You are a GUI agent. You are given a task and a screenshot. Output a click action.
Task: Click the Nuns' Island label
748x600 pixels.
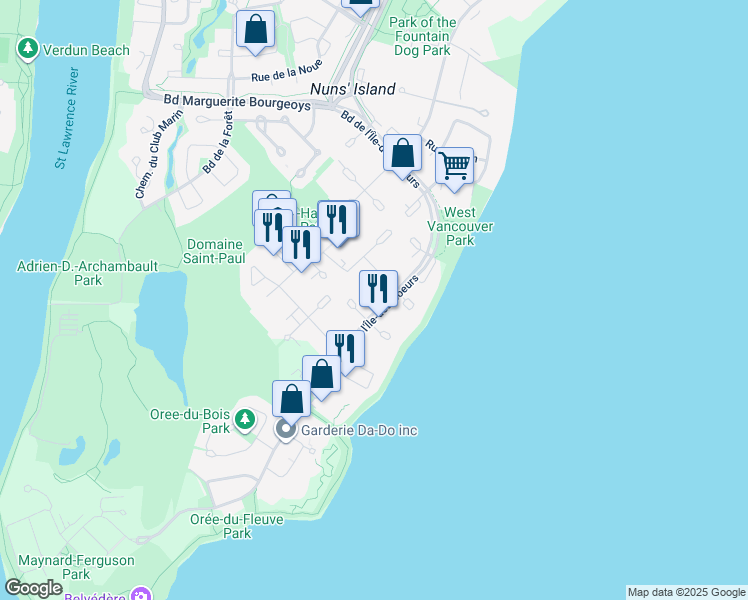pyautogui.click(x=353, y=89)
